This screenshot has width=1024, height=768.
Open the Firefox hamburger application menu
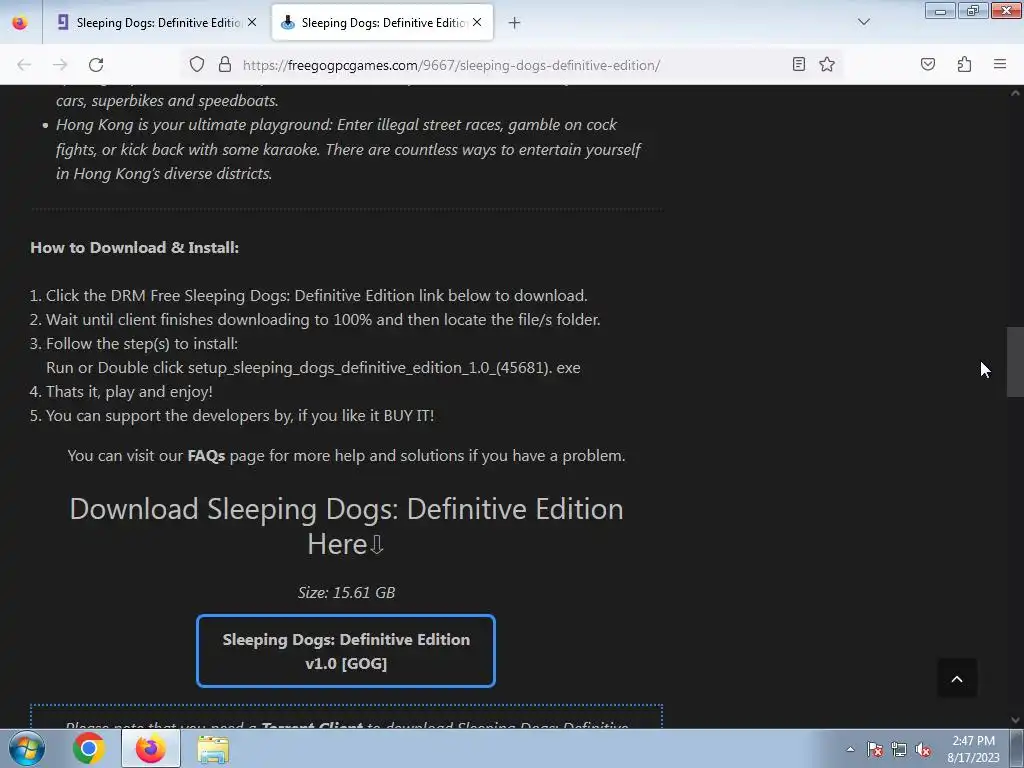pyautogui.click(x=1000, y=64)
